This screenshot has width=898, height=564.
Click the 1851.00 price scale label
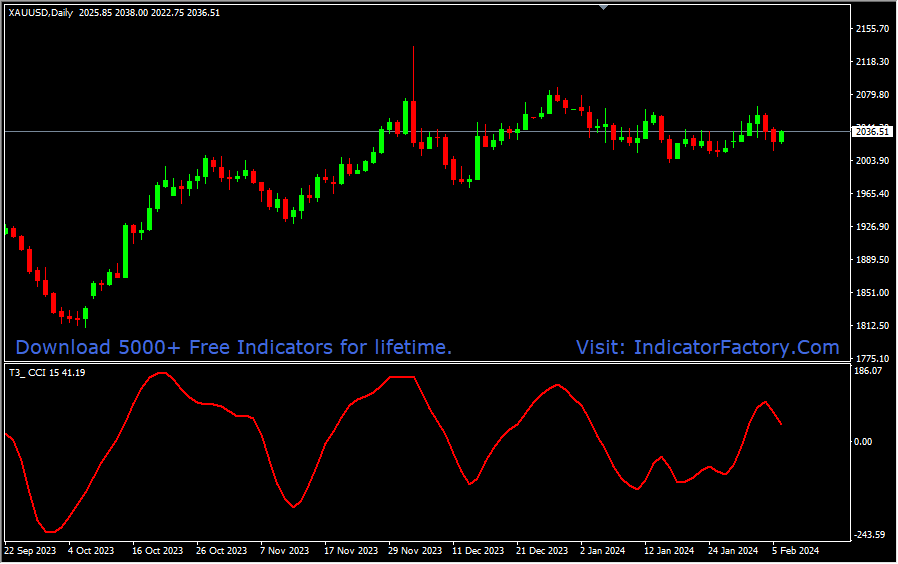872,293
